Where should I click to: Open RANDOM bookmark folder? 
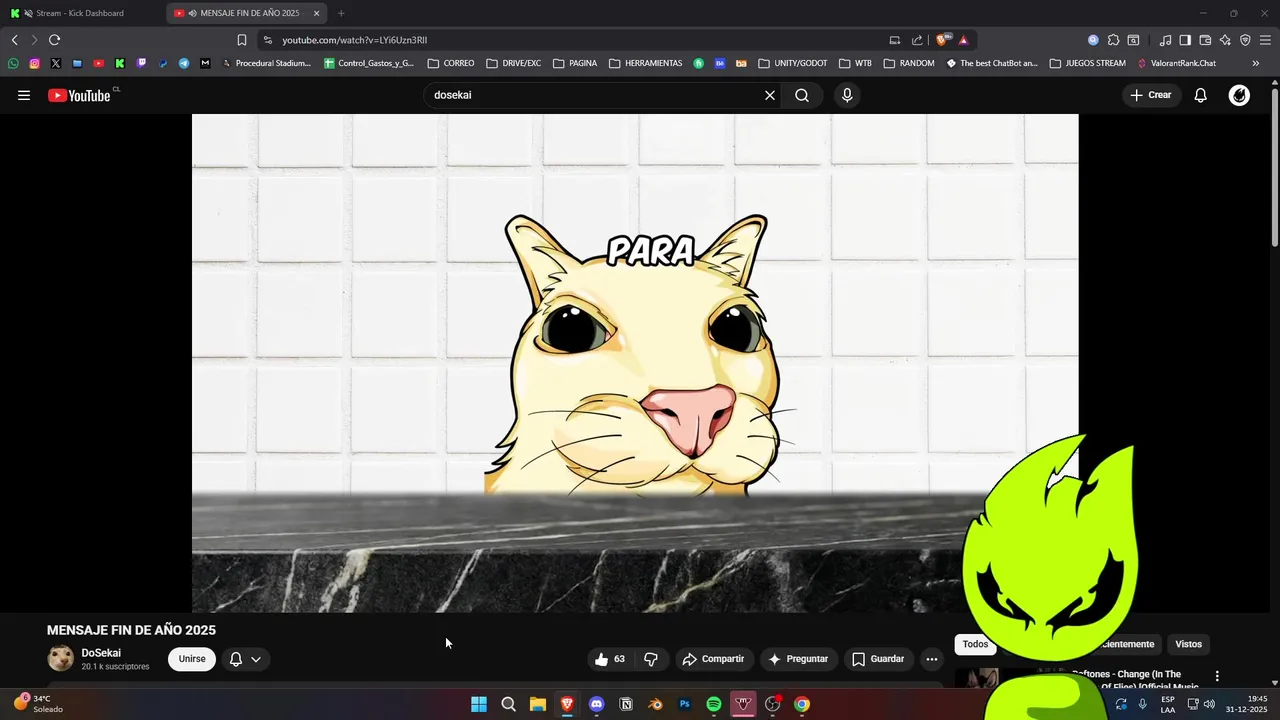pos(909,63)
